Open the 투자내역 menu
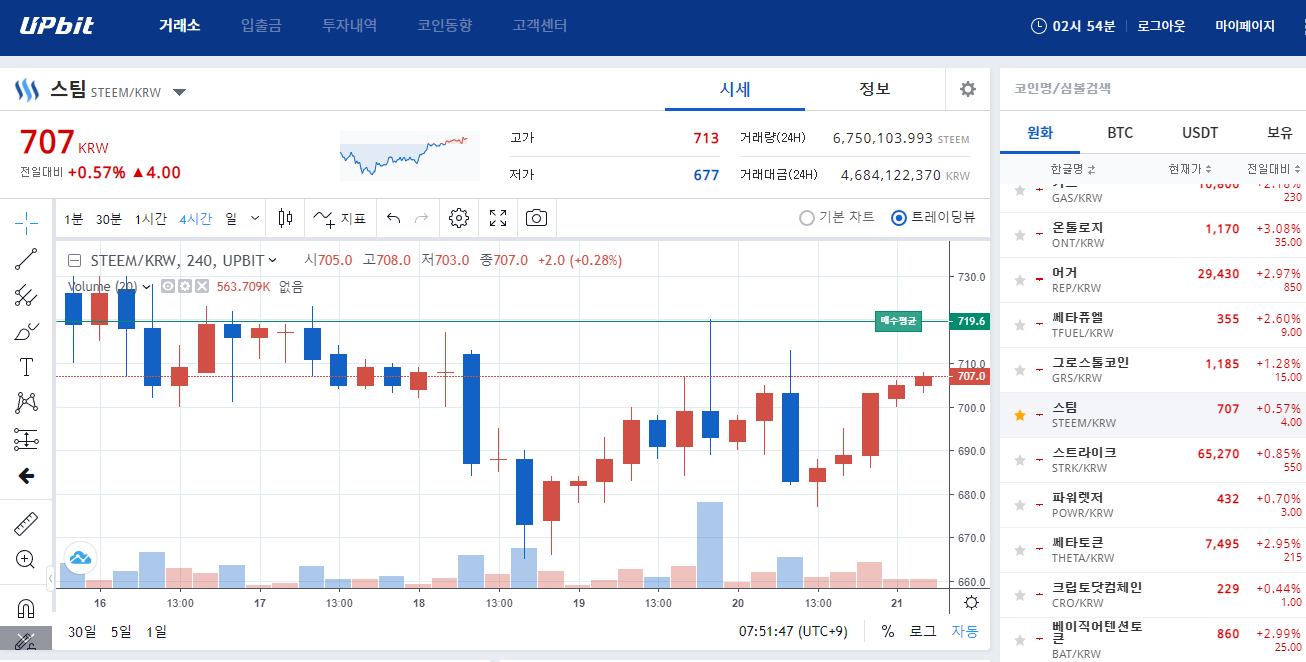Image resolution: width=1306 pixels, height=662 pixels. point(350,26)
